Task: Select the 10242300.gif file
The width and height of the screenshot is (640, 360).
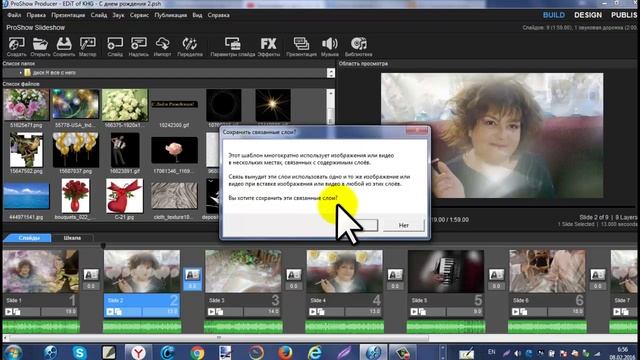Action: [174, 104]
